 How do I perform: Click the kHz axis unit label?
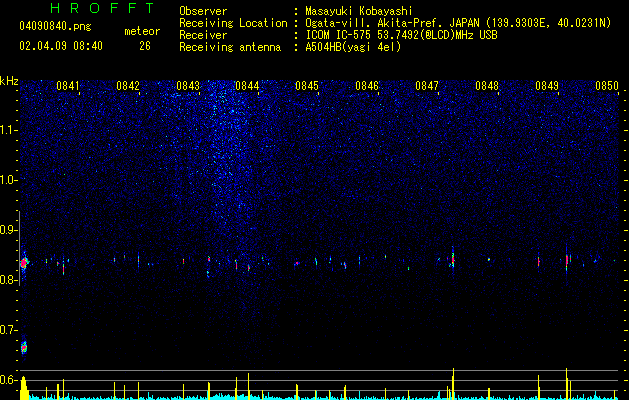9,81
